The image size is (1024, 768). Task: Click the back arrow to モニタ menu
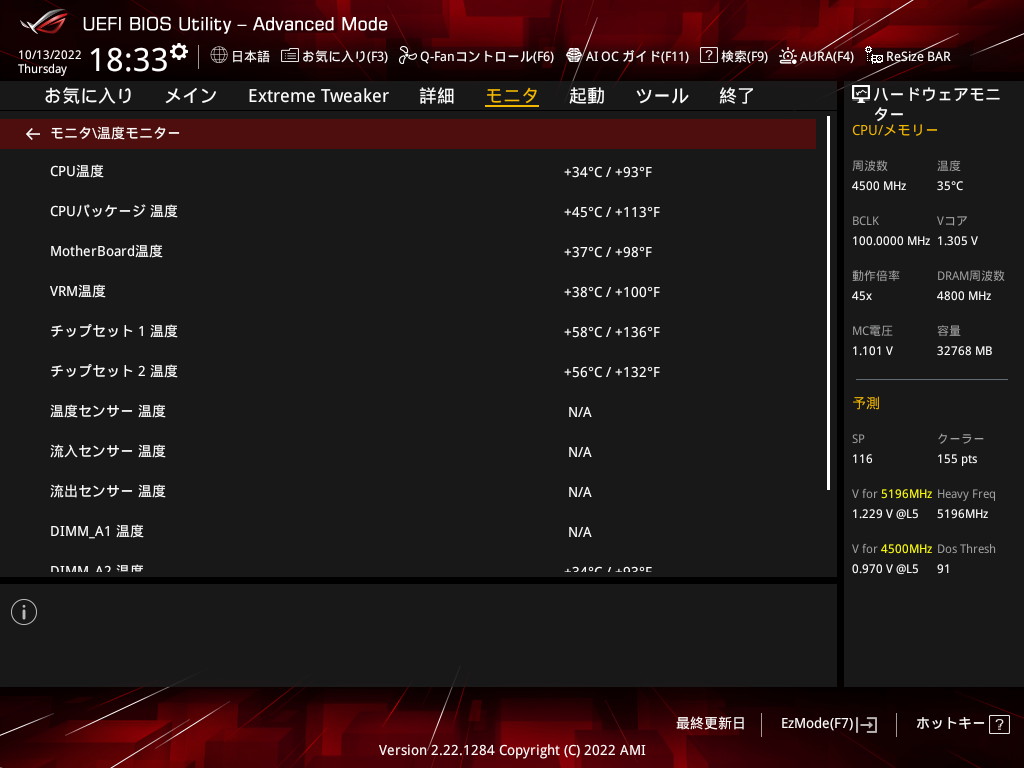click(33, 134)
